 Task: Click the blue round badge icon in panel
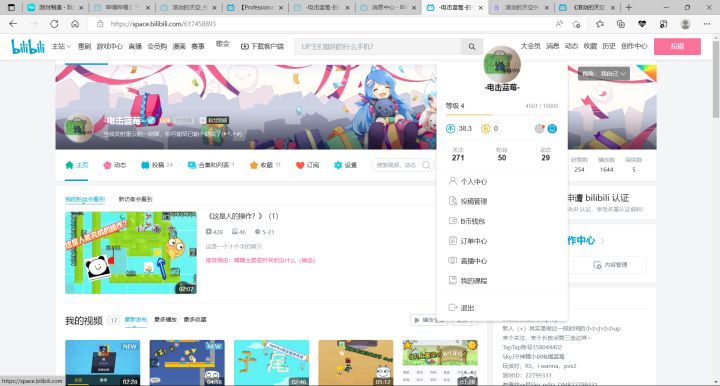552,129
